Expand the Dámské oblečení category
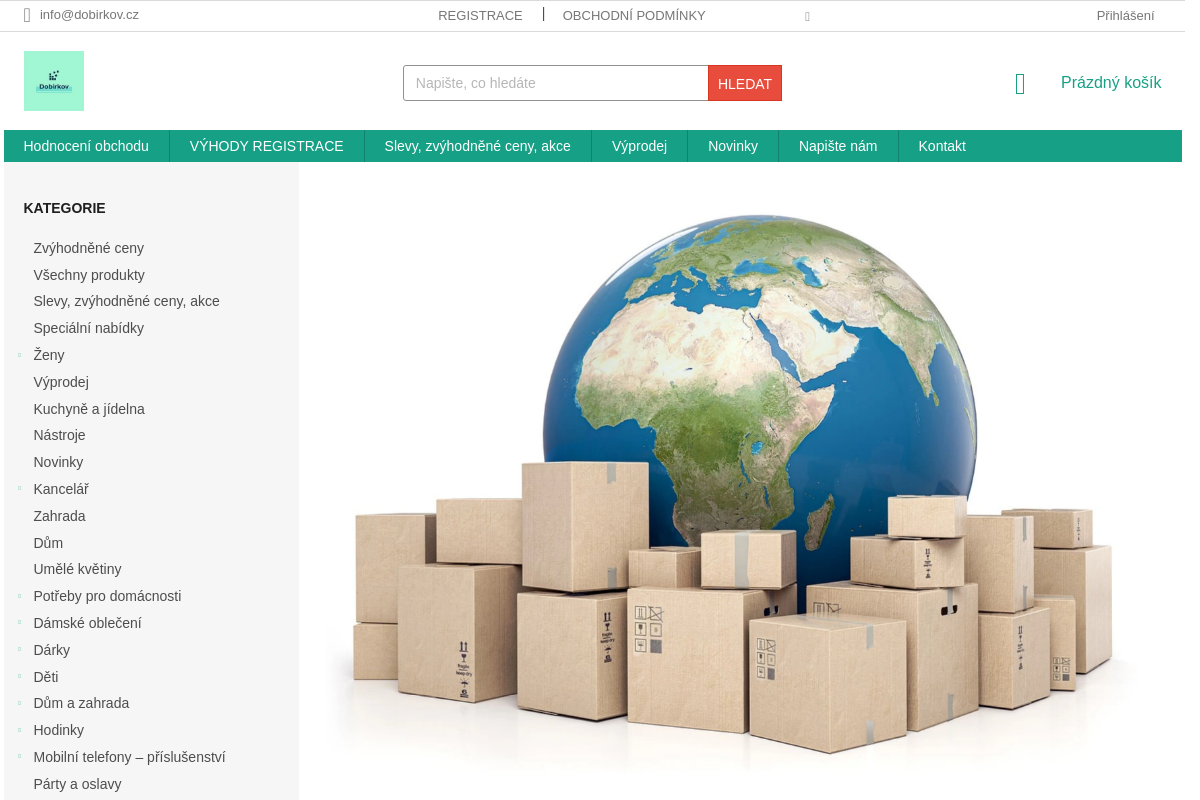Image resolution: width=1200 pixels, height=800 pixels. pyautogui.click(x=19, y=623)
